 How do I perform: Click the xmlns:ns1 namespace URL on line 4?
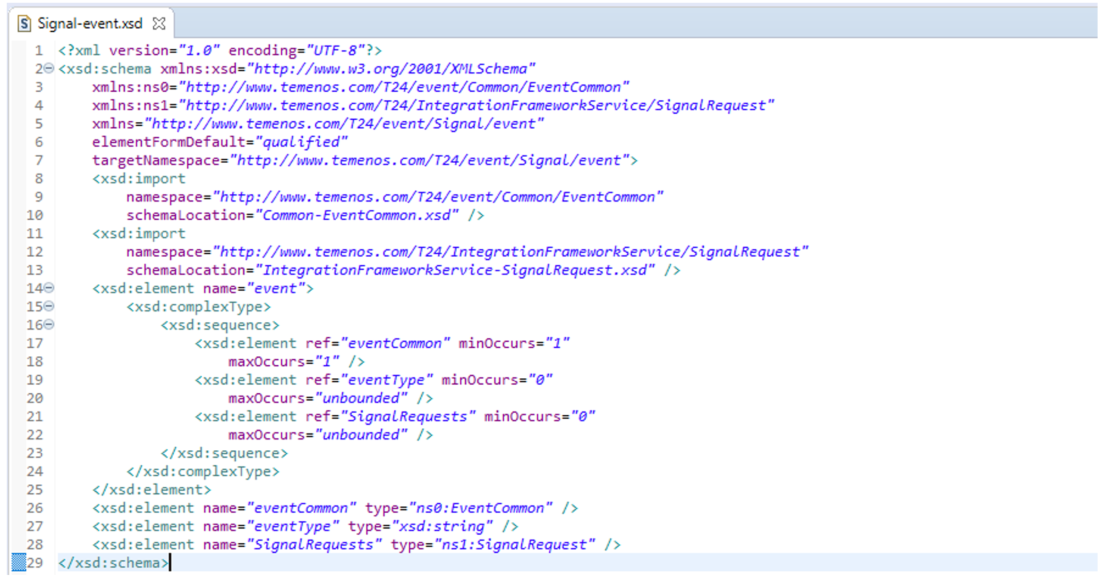coord(479,106)
